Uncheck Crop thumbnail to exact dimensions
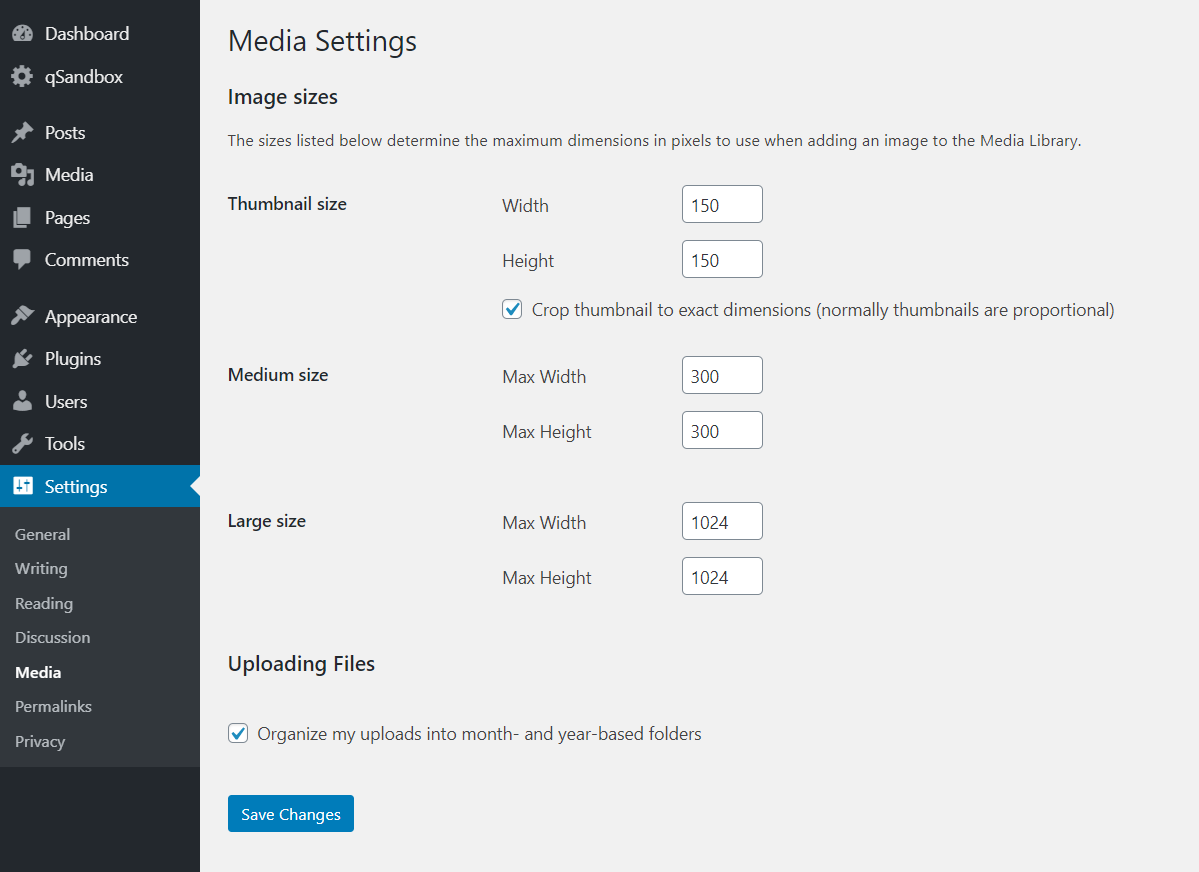This screenshot has width=1199, height=872. tap(512, 310)
